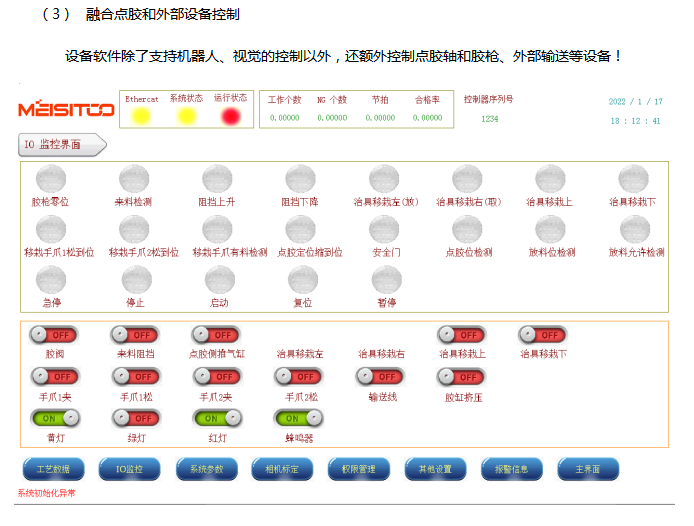This screenshot has width=694, height=526.
Task: Switch off the 黄灯 toggle
Action: [x=54, y=419]
